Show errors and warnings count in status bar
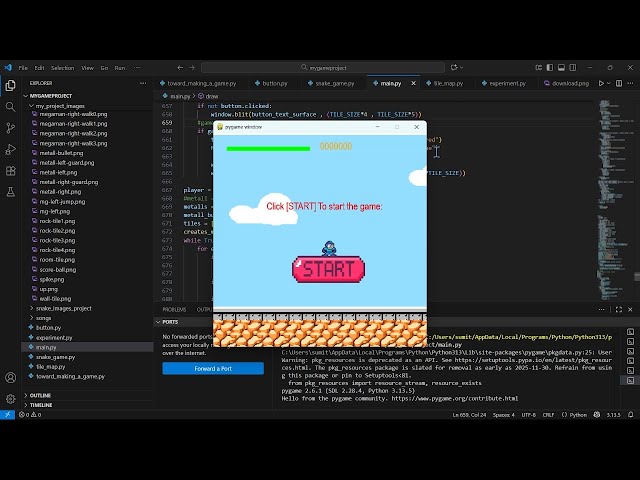This screenshot has width=640, height=480. point(30,415)
